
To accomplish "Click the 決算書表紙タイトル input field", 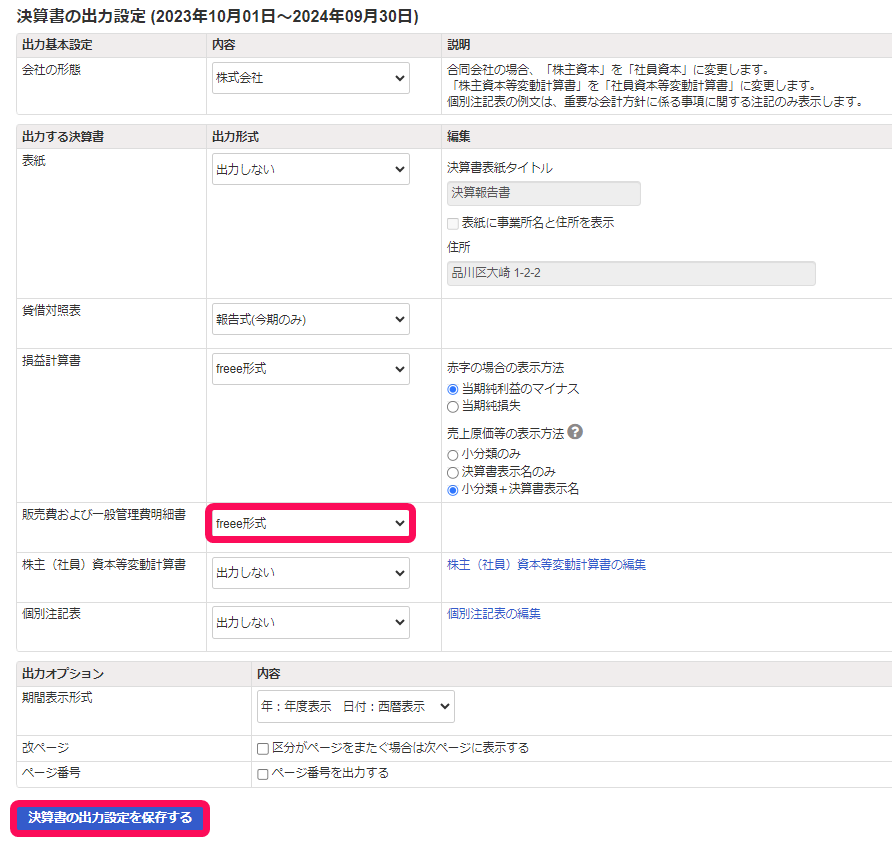I will click(x=544, y=193).
